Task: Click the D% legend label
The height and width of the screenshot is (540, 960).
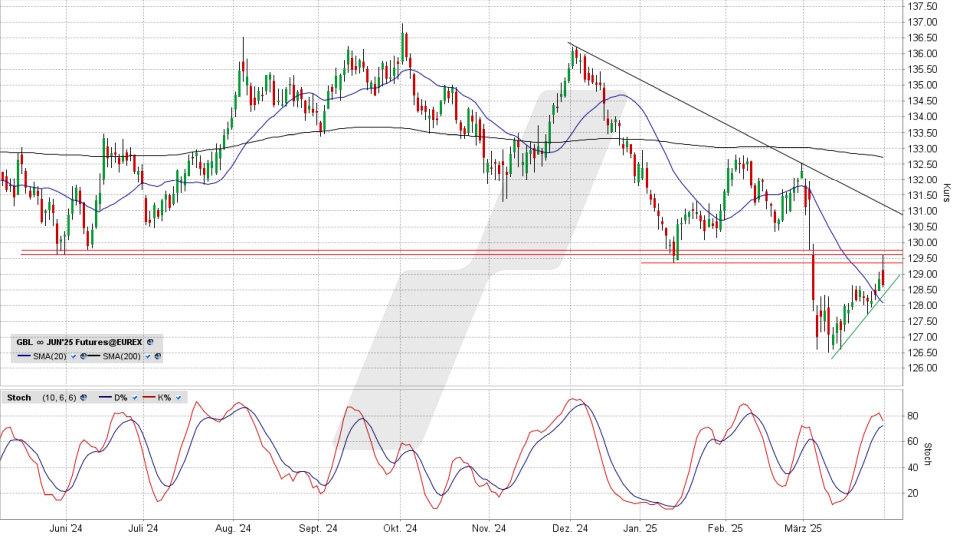Action: tap(121, 398)
